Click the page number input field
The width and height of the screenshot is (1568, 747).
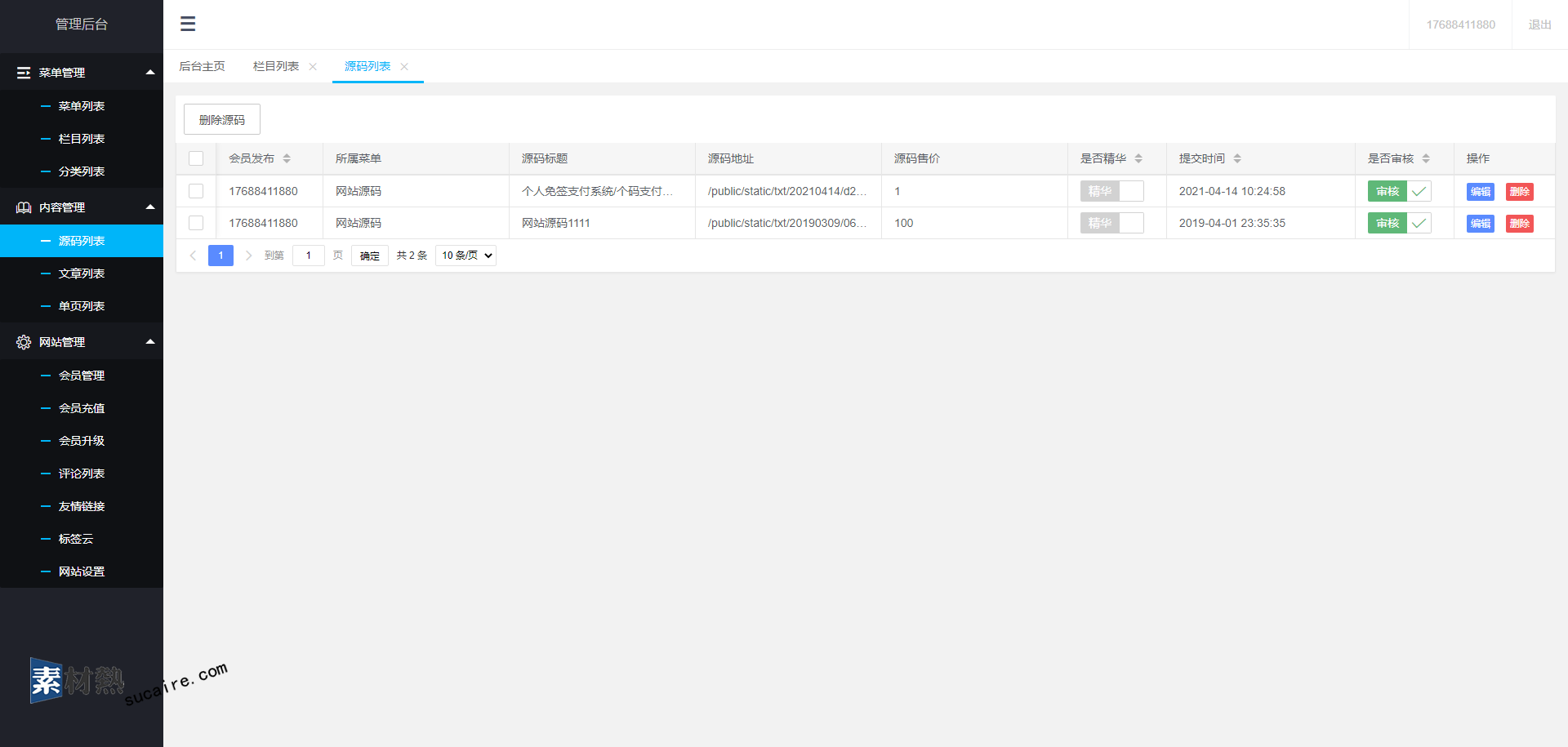tap(308, 256)
